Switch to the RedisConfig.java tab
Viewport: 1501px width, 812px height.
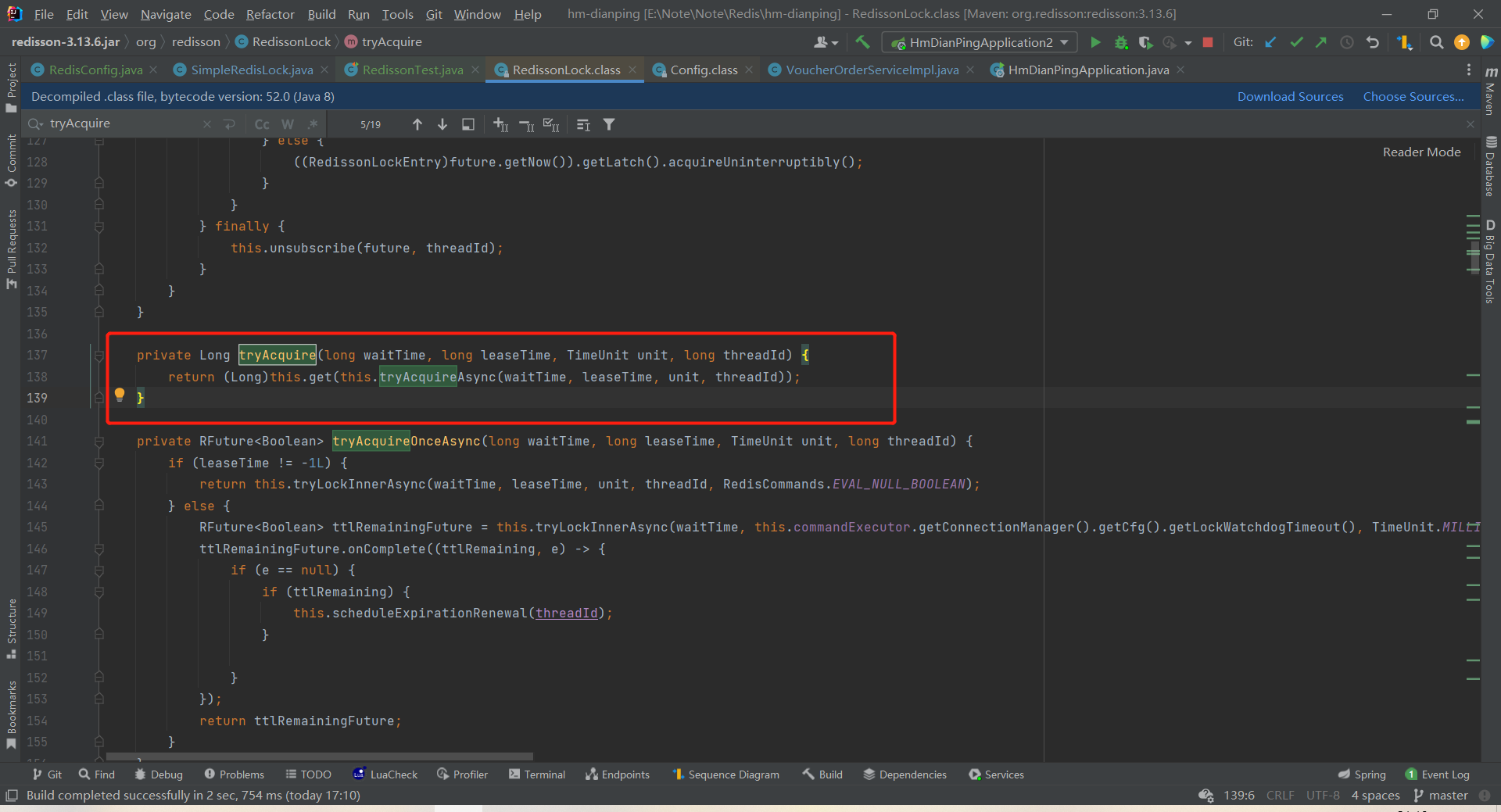(x=95, y=70)
